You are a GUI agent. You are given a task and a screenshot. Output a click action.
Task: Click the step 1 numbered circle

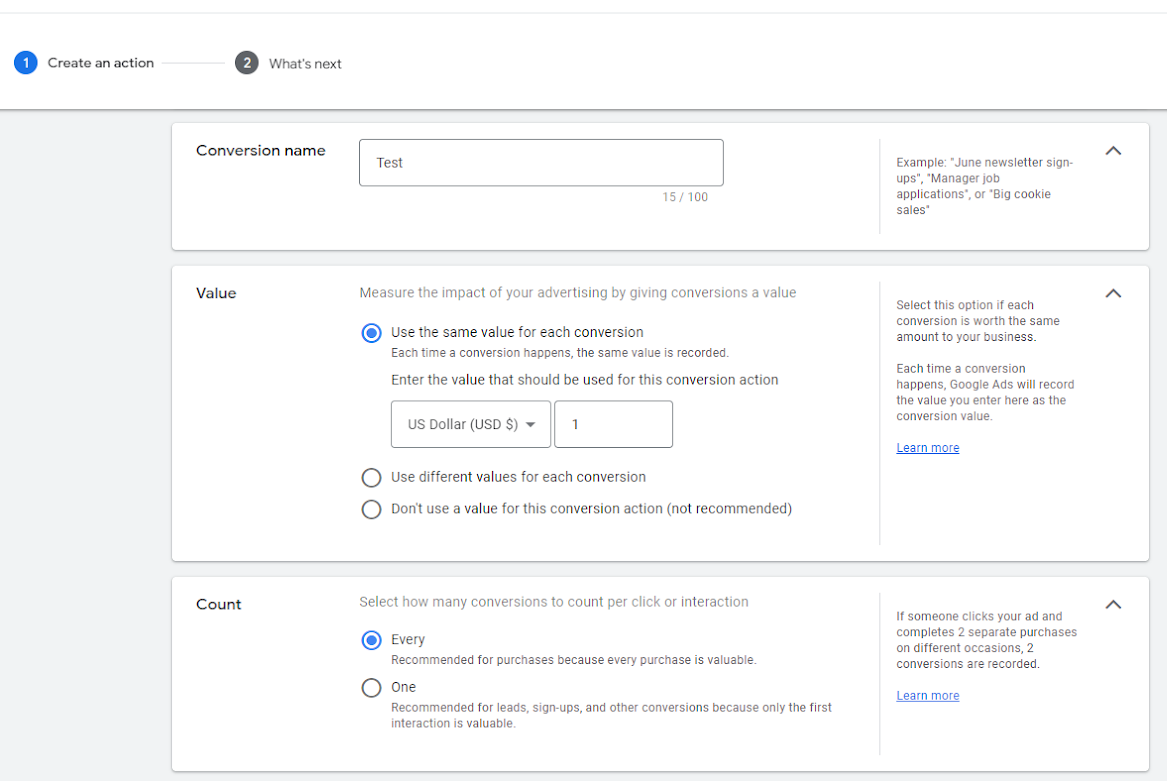pos(26,63)
